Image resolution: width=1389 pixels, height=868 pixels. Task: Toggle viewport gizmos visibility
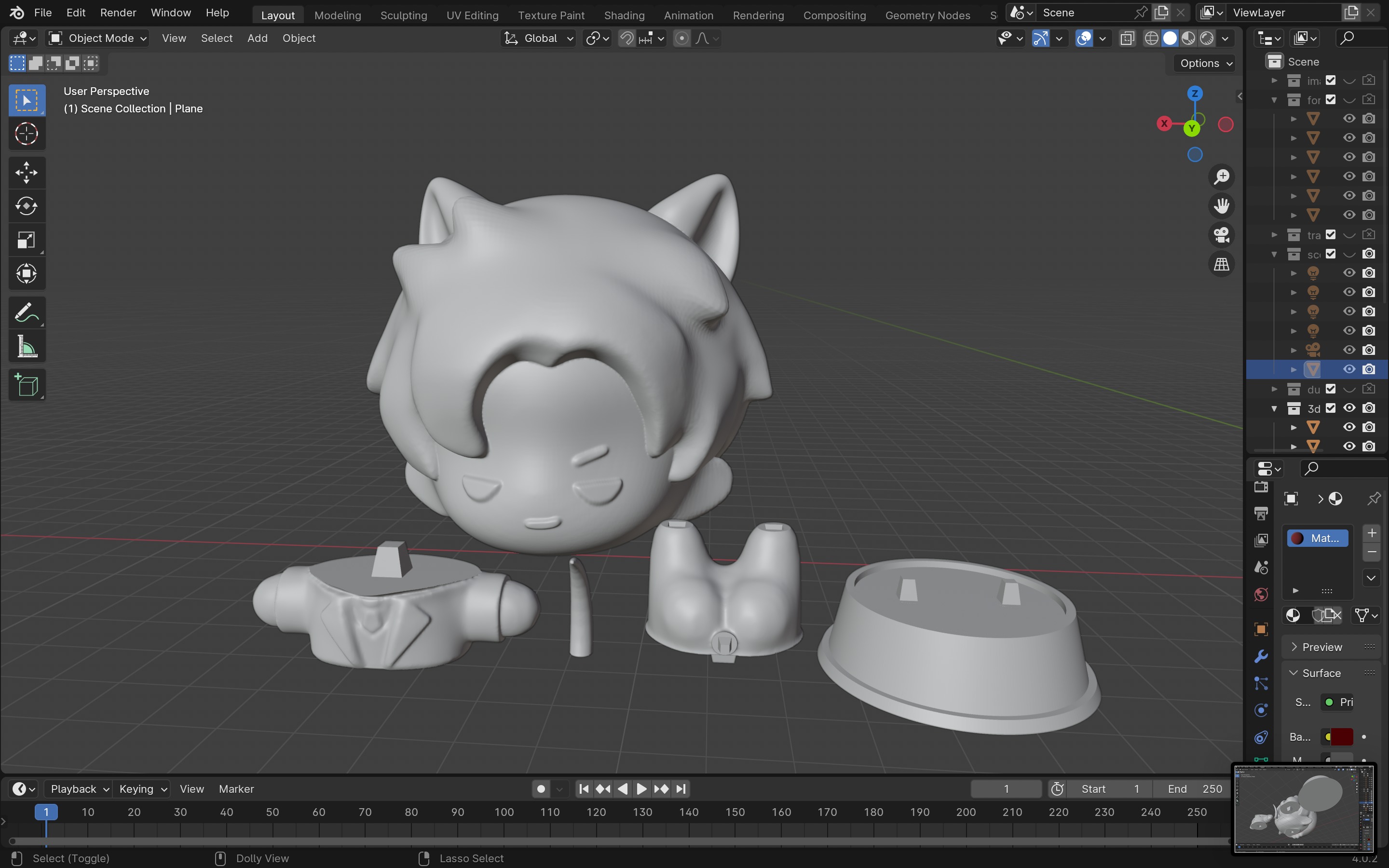coord(1040,39)
